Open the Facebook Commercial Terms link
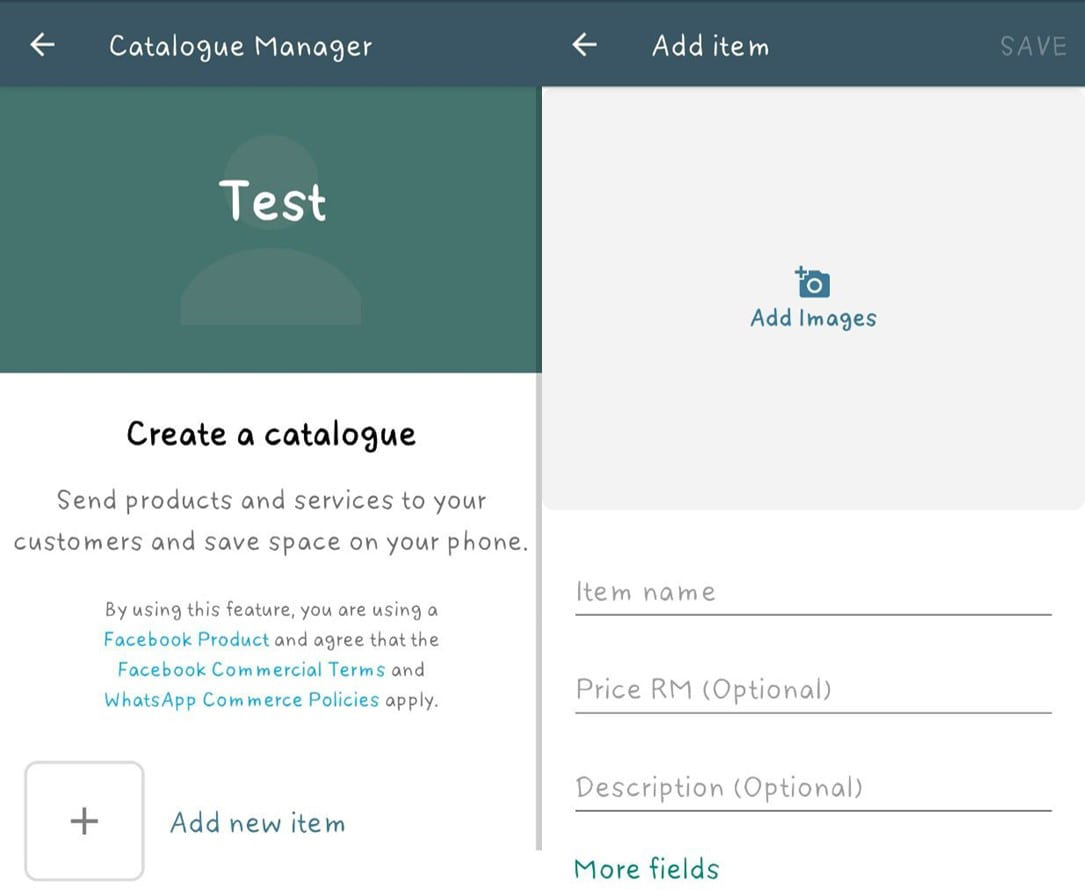Viewport: 1085px width, 892px height. click(251, 670)
